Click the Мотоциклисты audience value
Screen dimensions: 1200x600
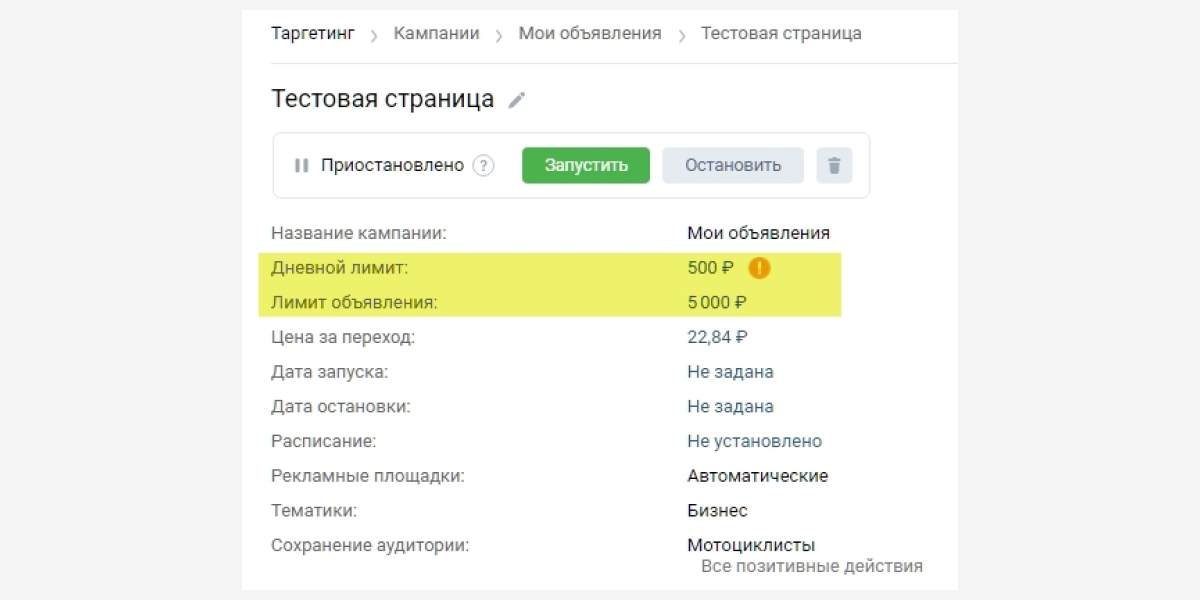(750, 545)
